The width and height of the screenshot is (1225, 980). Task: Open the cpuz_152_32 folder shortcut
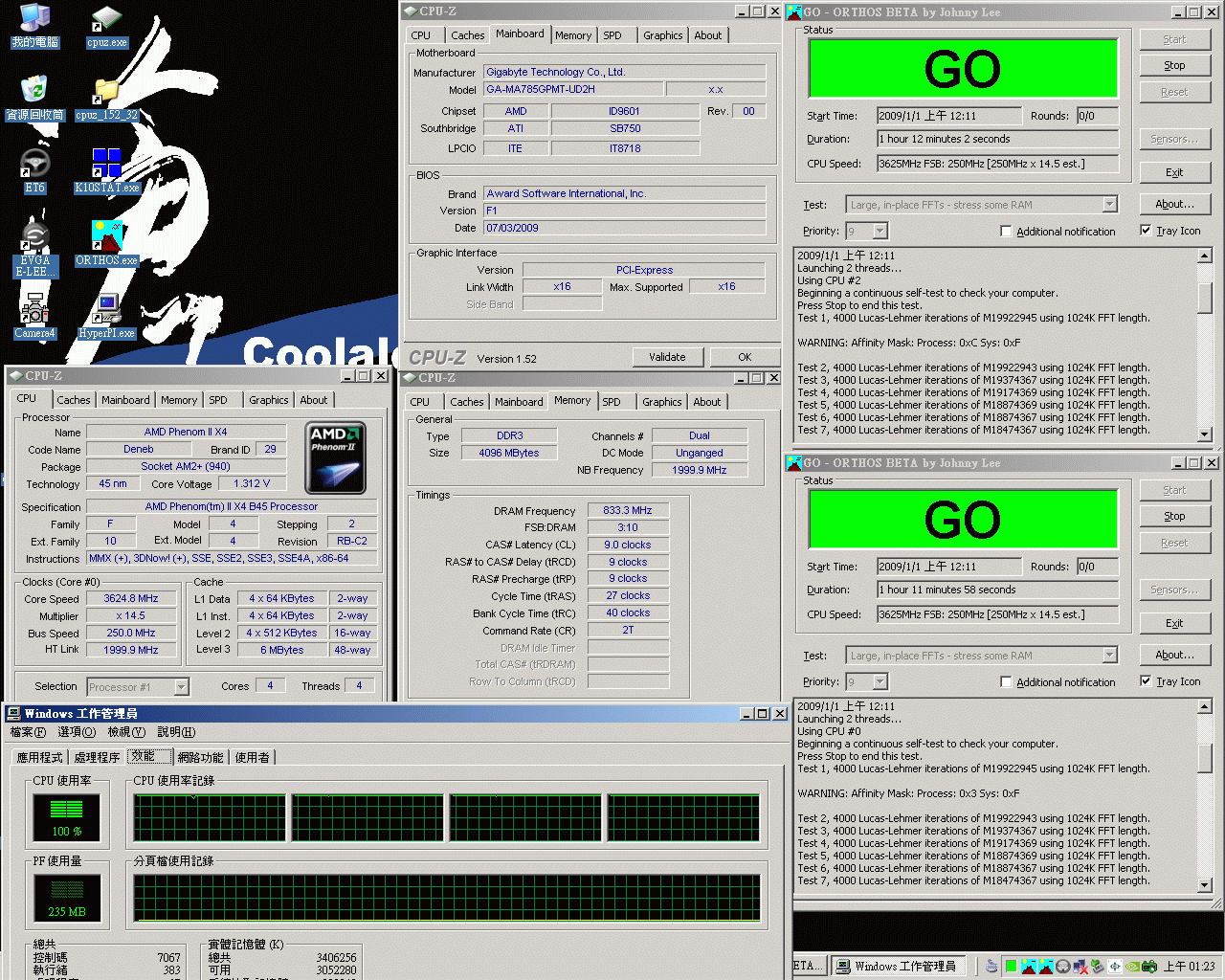[106, 100]
